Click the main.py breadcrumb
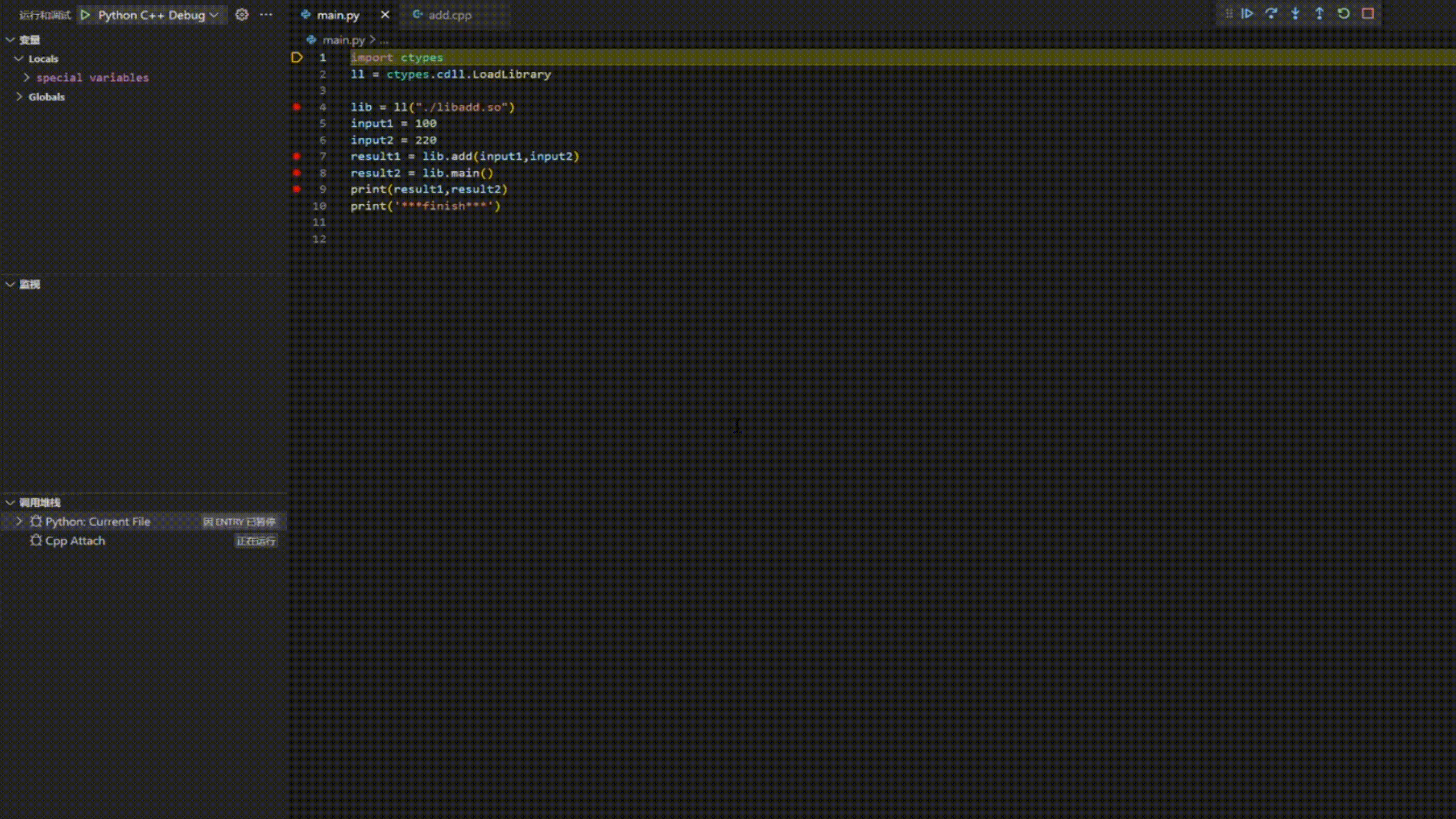The height and width of the screenshot is (819, 1456). 343,40
